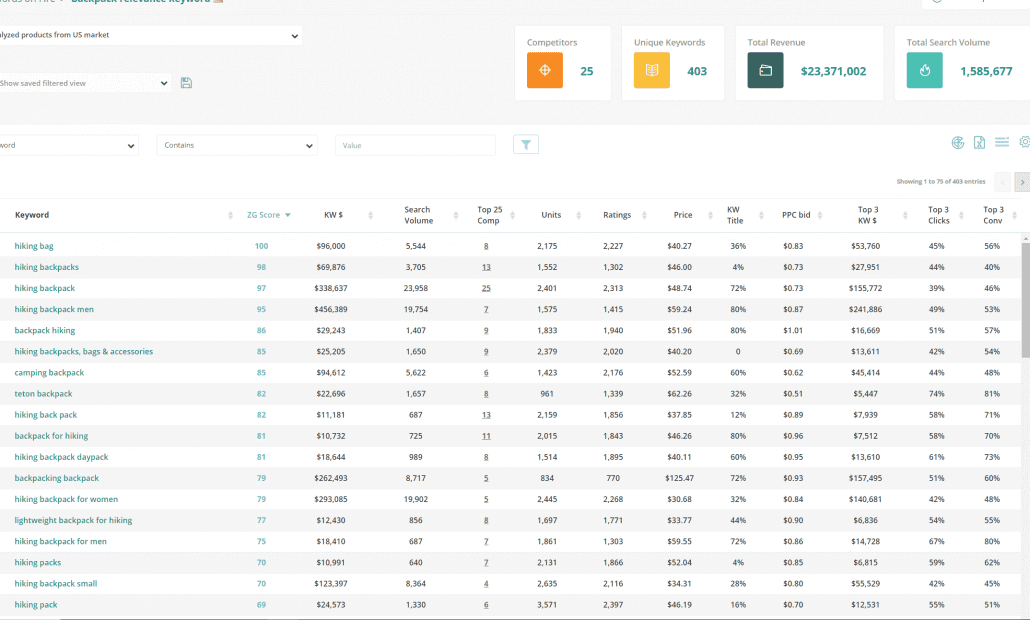Click the Top 3 Clicks column header
The image size is (1030, 620).
click(x=939, y=215)
